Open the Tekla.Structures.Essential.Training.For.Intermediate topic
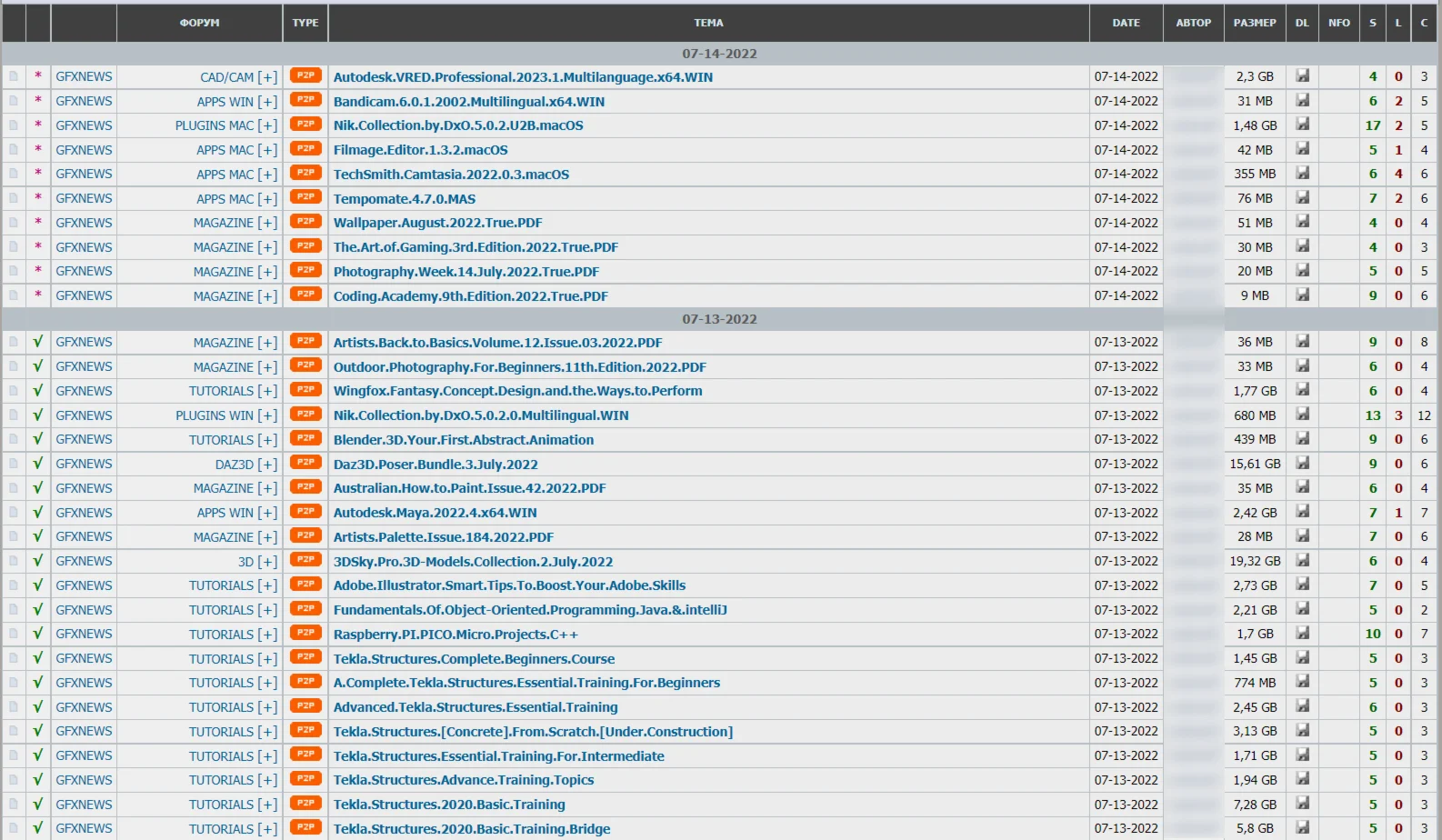This screenshot has height=840, width=1442. (498, 755)
